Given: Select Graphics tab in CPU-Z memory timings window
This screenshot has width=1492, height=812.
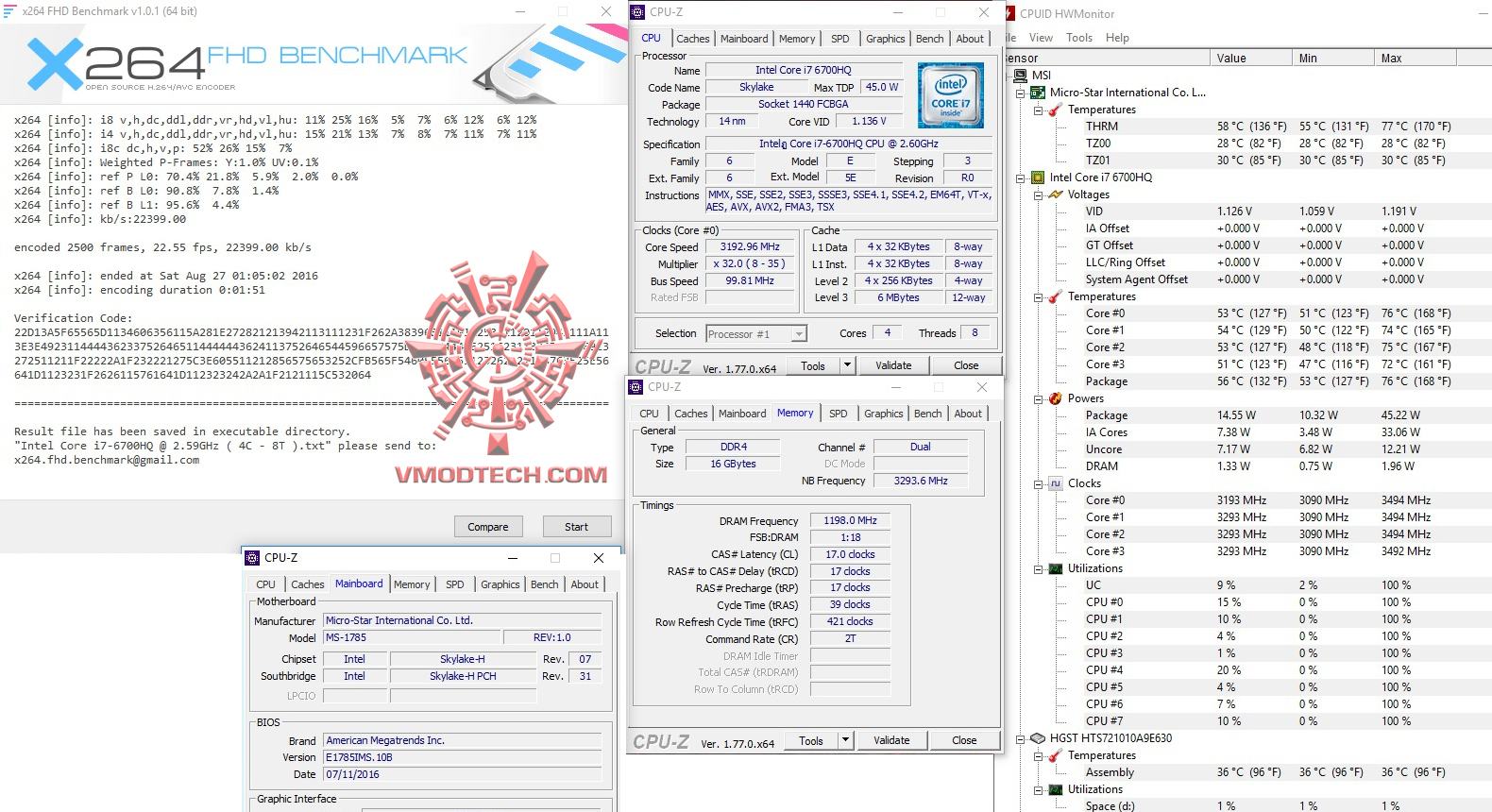Looking at the screenshot, I should pyautogui.click(x=884, y=414).
